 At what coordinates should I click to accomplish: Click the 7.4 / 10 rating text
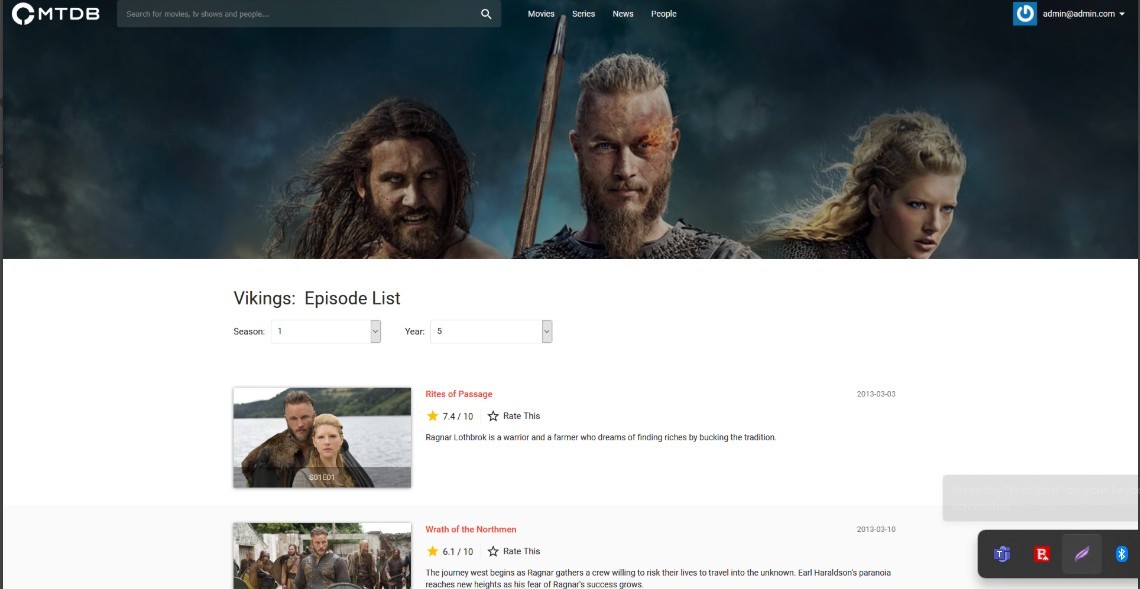pyautogui.click(x=457, y=416)
